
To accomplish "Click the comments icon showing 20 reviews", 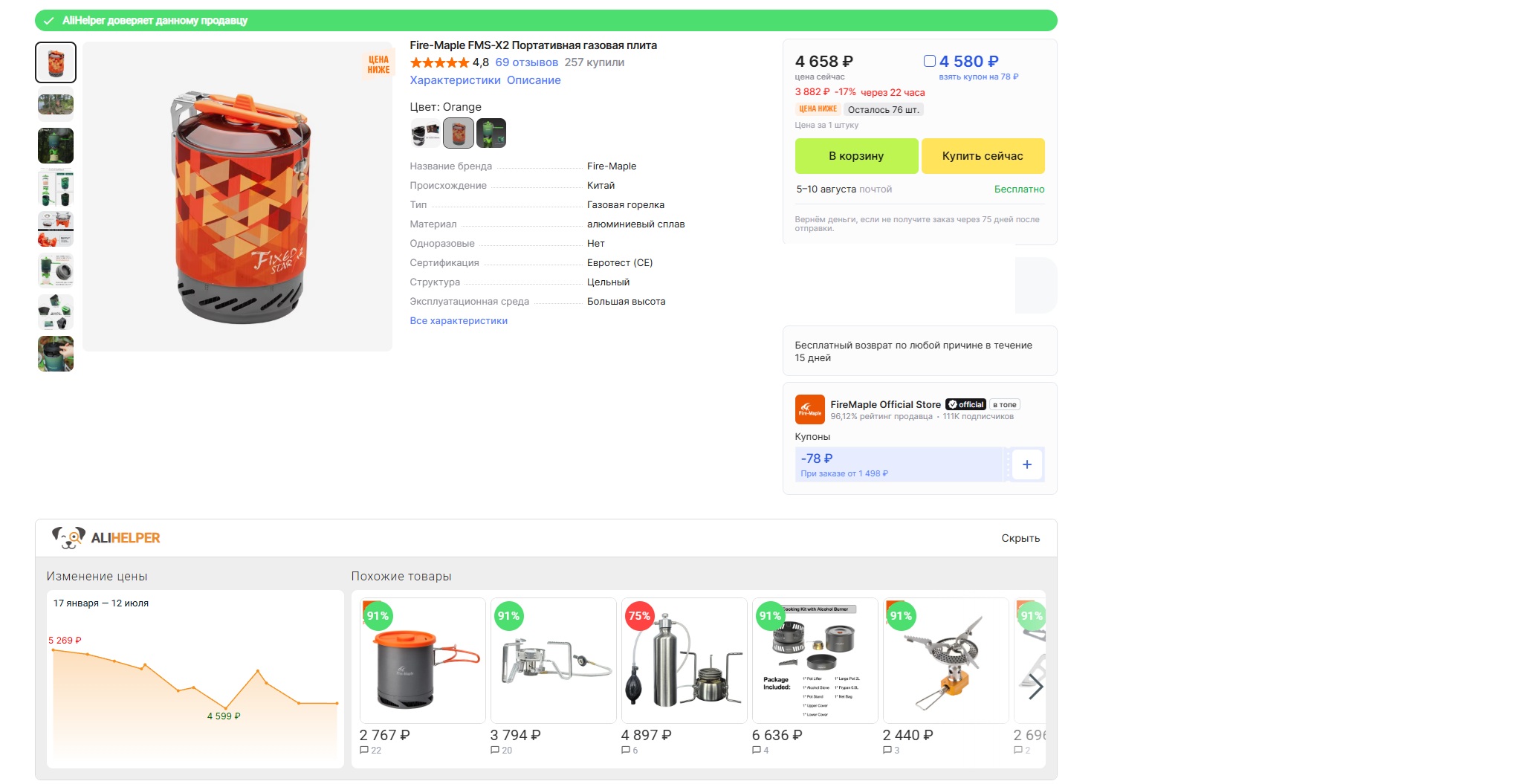I will coord(495,751).
